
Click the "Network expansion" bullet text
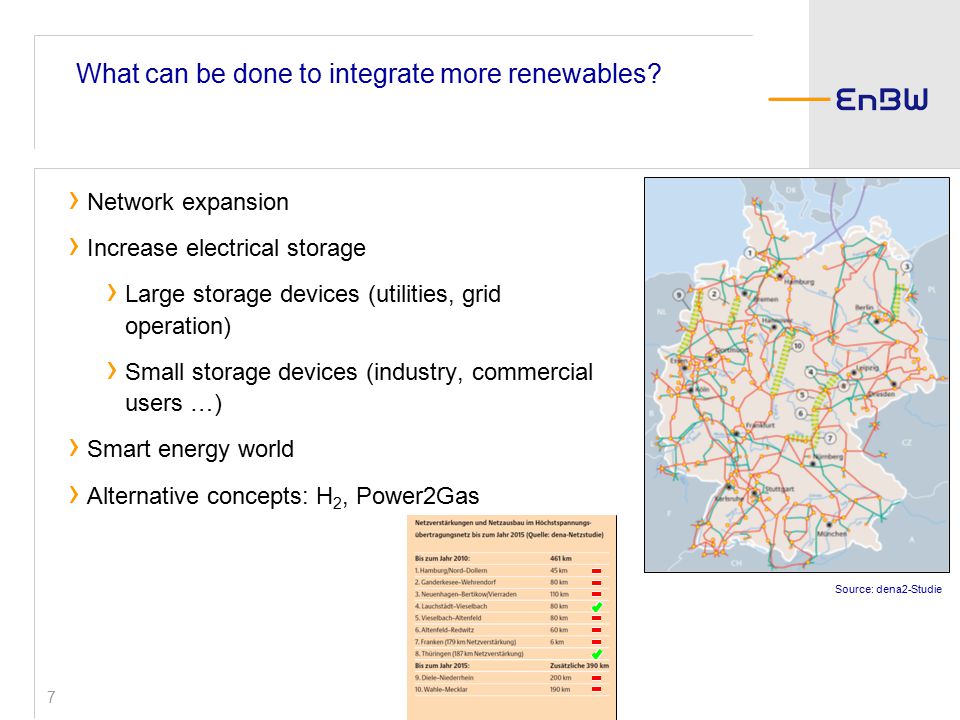(x=188, y=202)
